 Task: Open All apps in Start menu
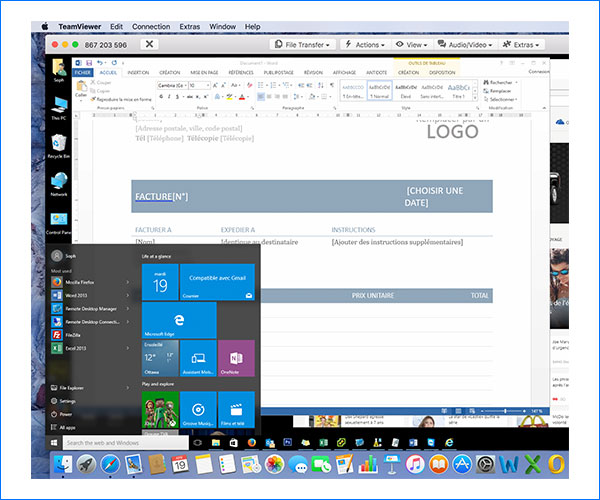[x=67, y=426]
